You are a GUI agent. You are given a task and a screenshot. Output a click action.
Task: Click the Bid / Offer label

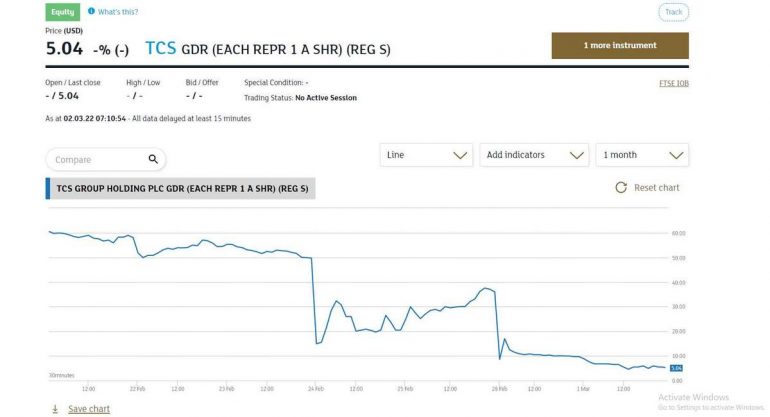(202, 83)
